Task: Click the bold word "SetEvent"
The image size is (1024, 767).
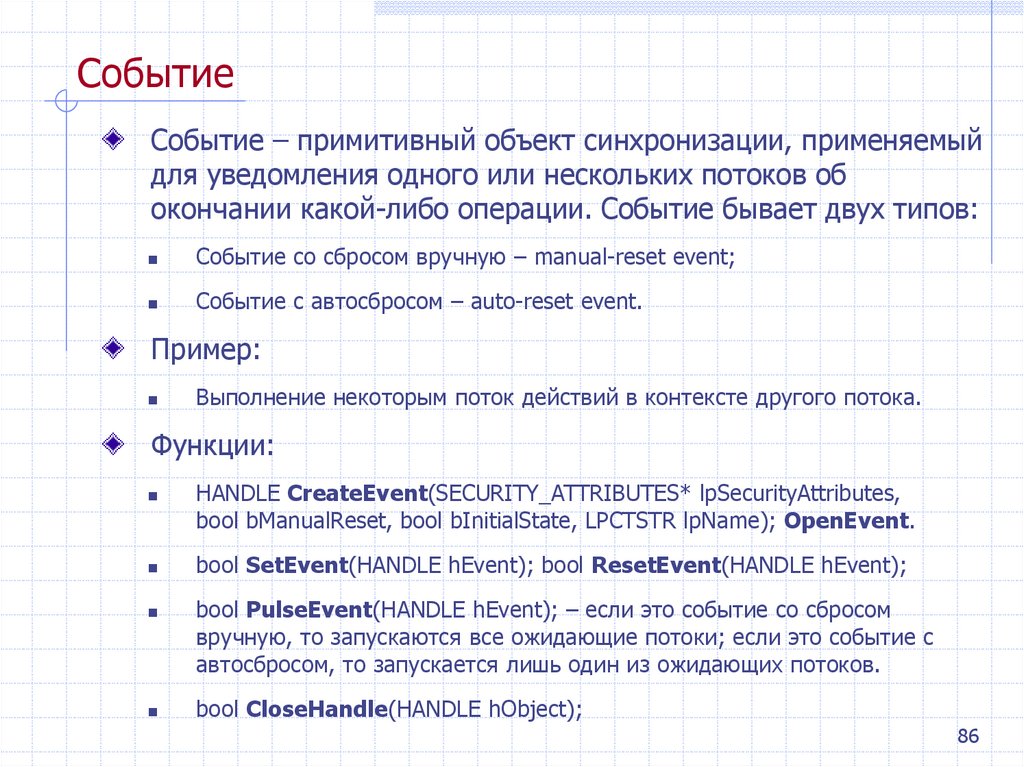Action: [x=297, y=565]
